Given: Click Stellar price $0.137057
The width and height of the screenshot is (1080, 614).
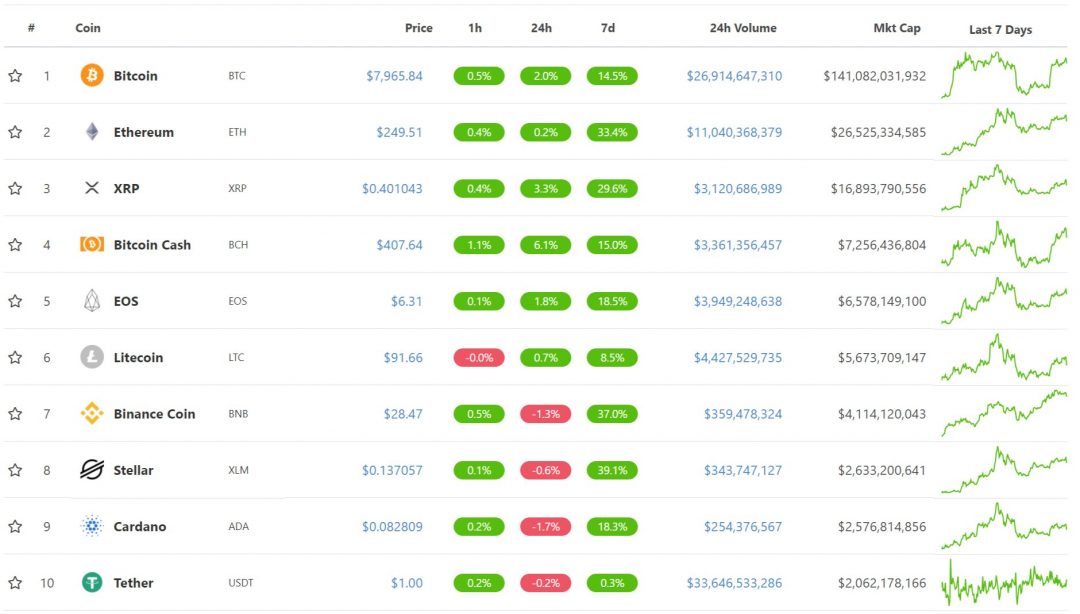Looking at the screenshot, I should (392, 470).
